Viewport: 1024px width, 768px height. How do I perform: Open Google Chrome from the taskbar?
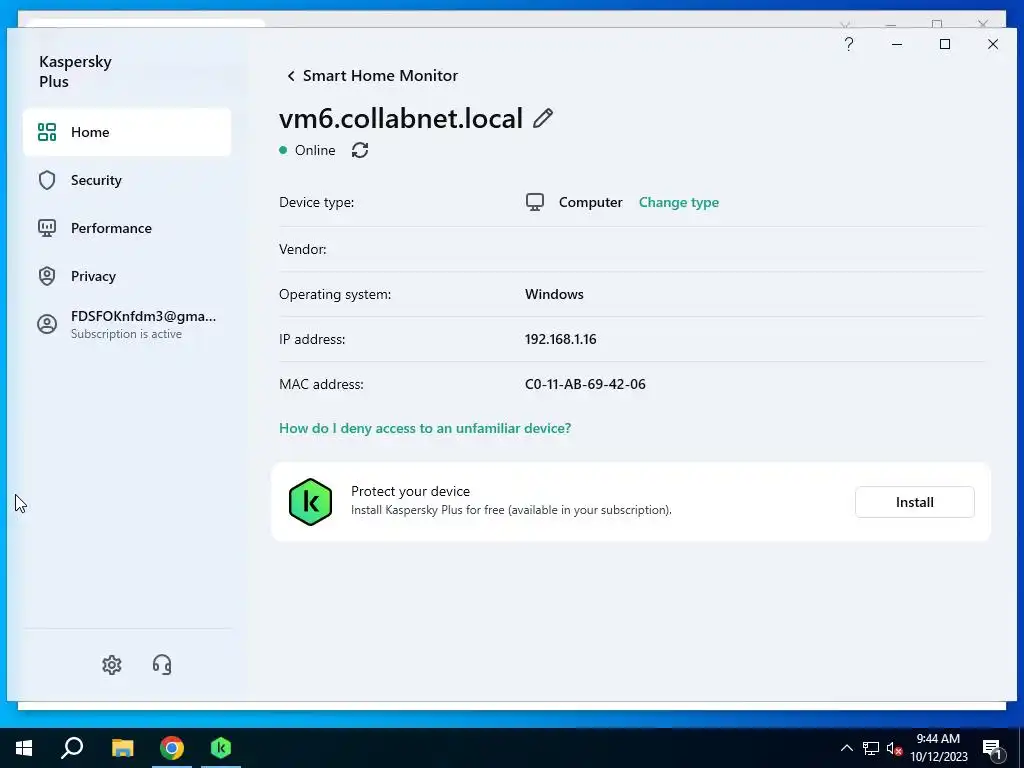[x=172, y=748]
